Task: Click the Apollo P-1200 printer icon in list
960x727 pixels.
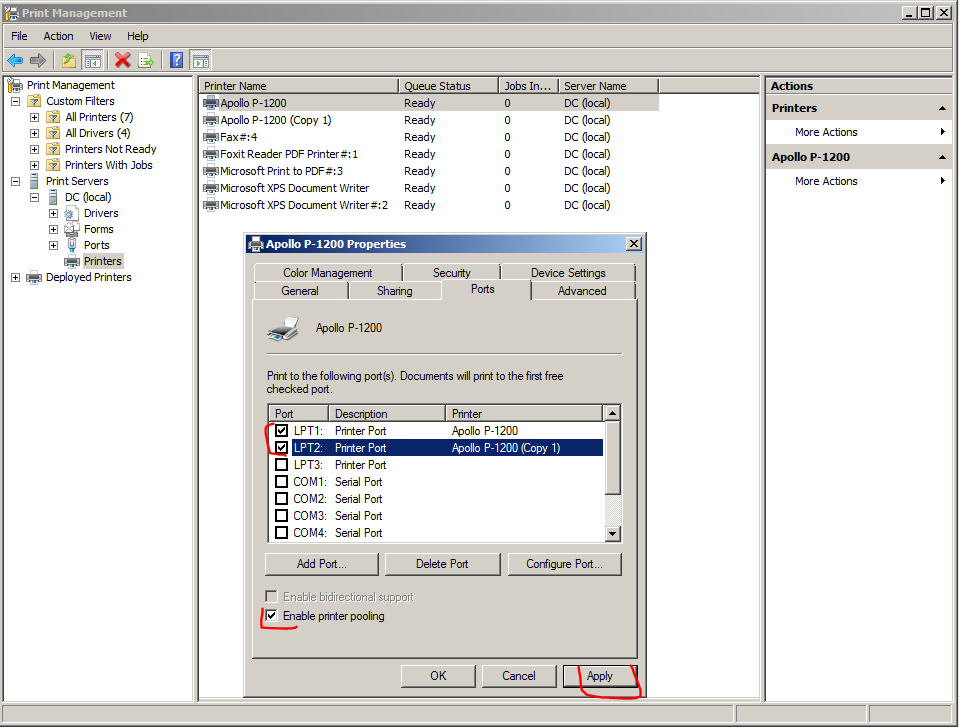Action: tap(211, 103)
